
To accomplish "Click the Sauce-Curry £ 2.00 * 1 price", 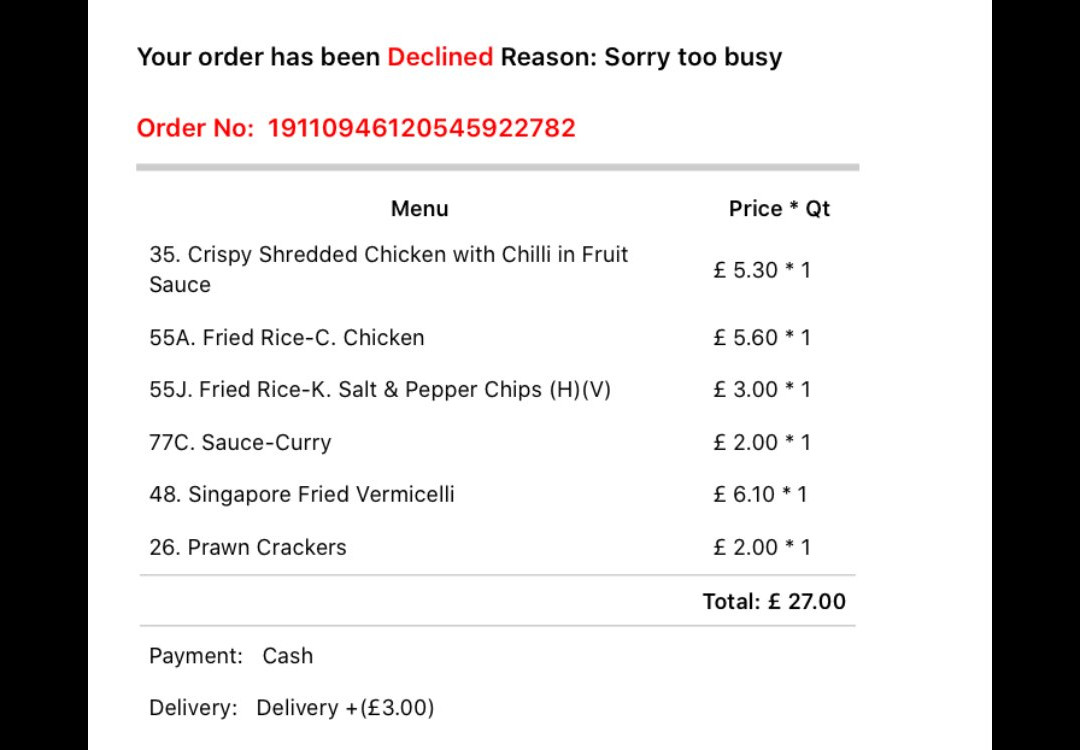I will (x=761, y=443).
